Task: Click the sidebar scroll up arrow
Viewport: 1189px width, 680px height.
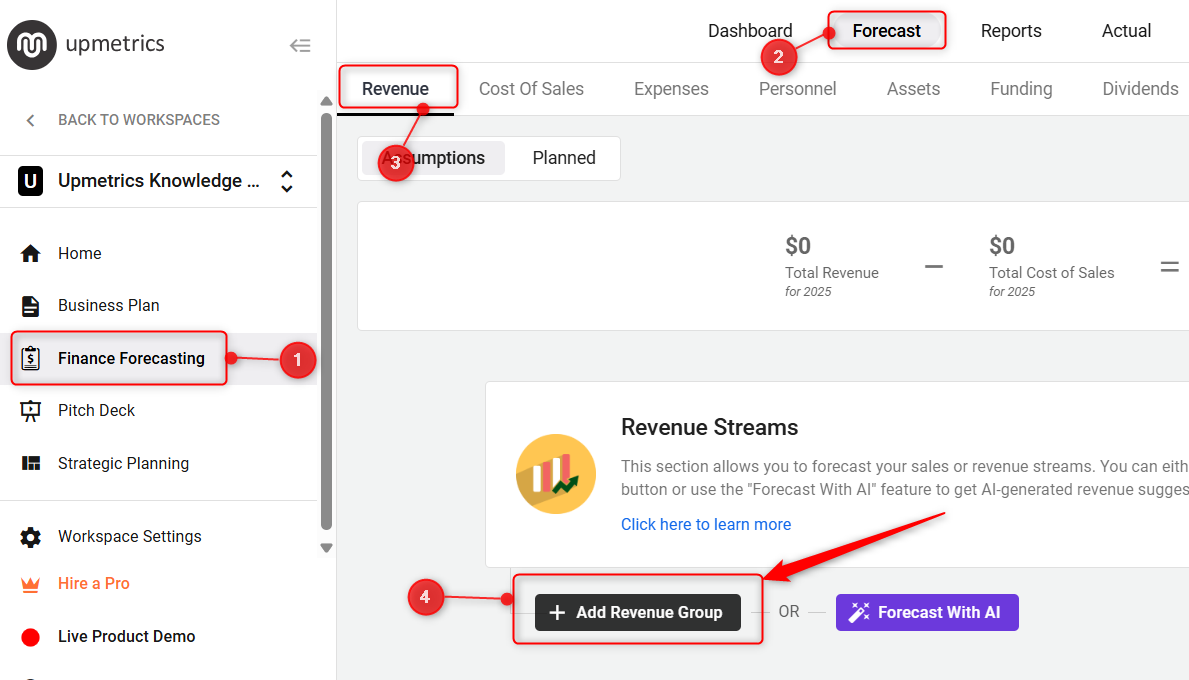Action: coord(326,101)
